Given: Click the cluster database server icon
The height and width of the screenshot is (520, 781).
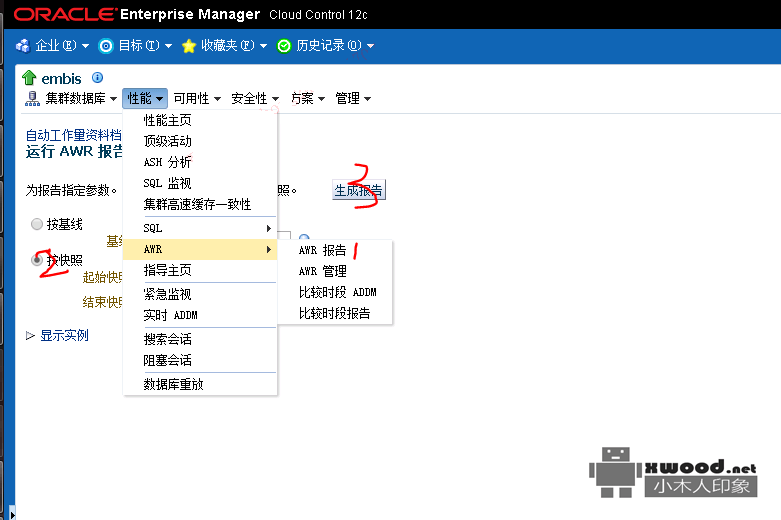Looking at the screenshot, I should click(32, 99).
